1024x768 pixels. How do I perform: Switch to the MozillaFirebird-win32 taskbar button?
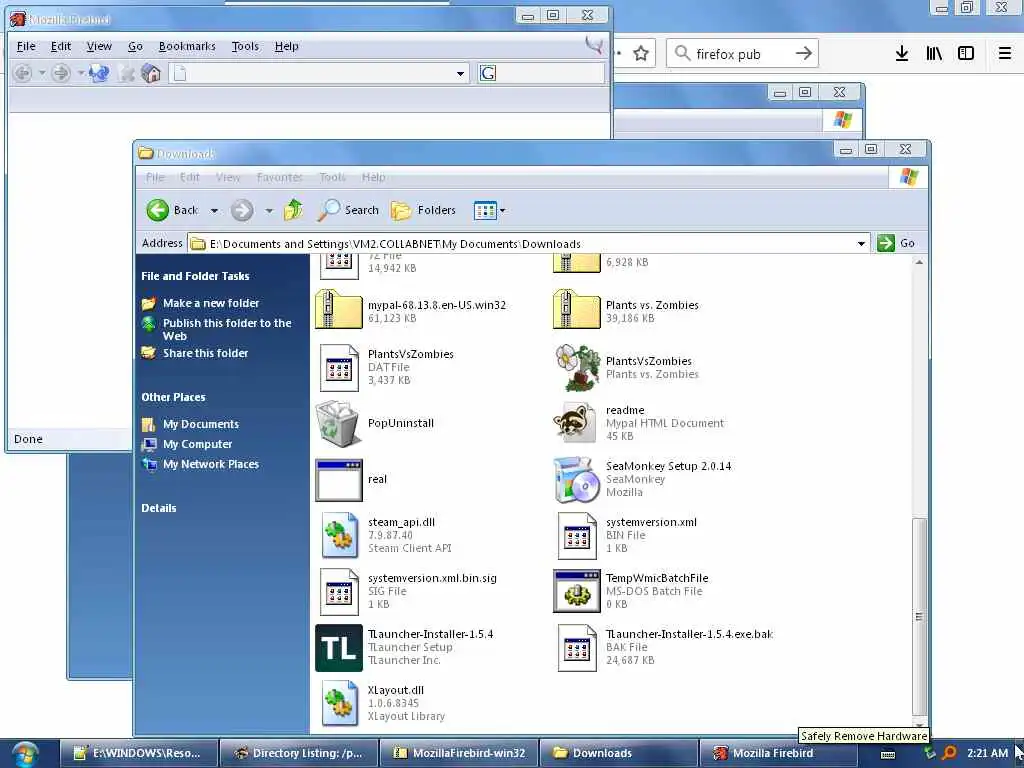click(460, 753)
